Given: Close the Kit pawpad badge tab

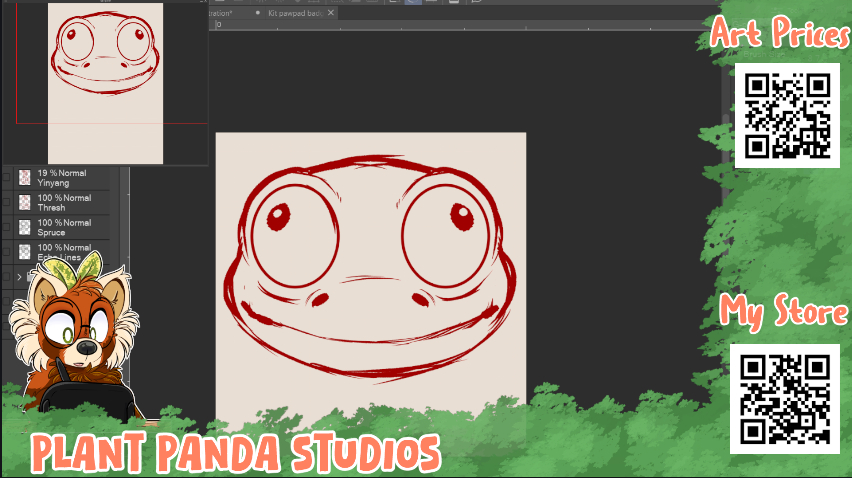Looking at the screenshot, I should click(331, 13).
